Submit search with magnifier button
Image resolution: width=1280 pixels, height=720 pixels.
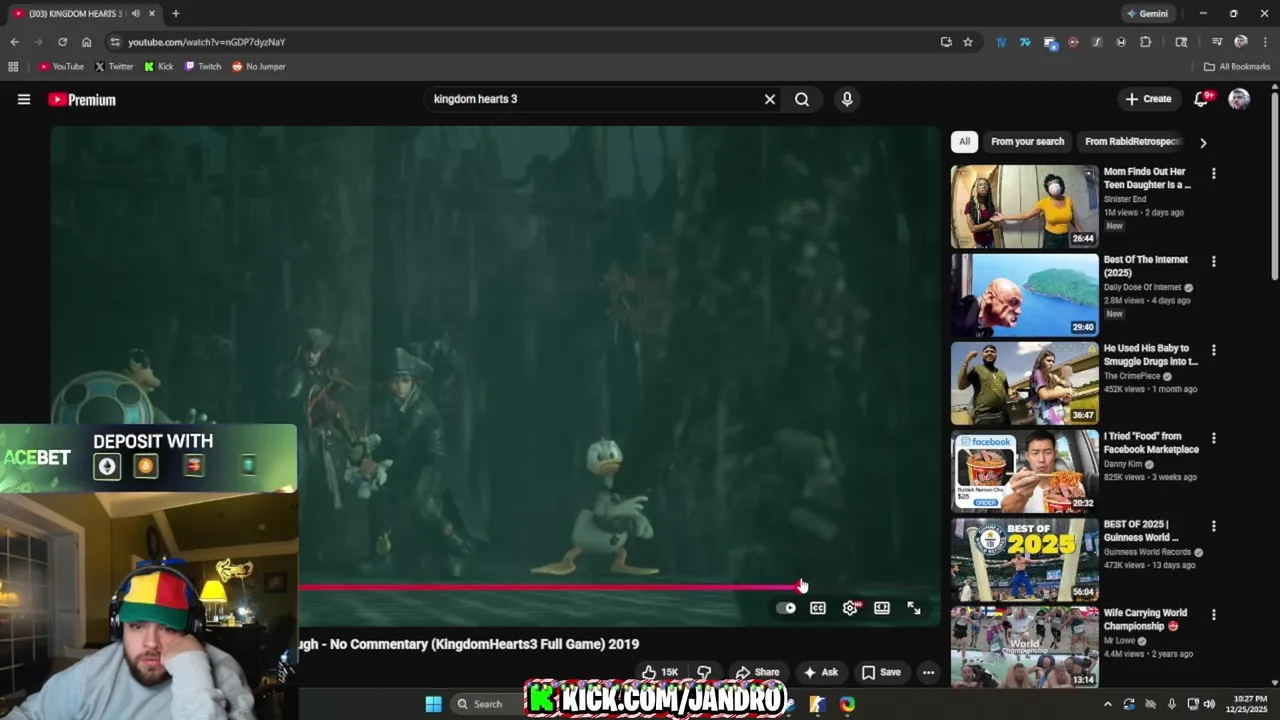click(x=802, y=99)
